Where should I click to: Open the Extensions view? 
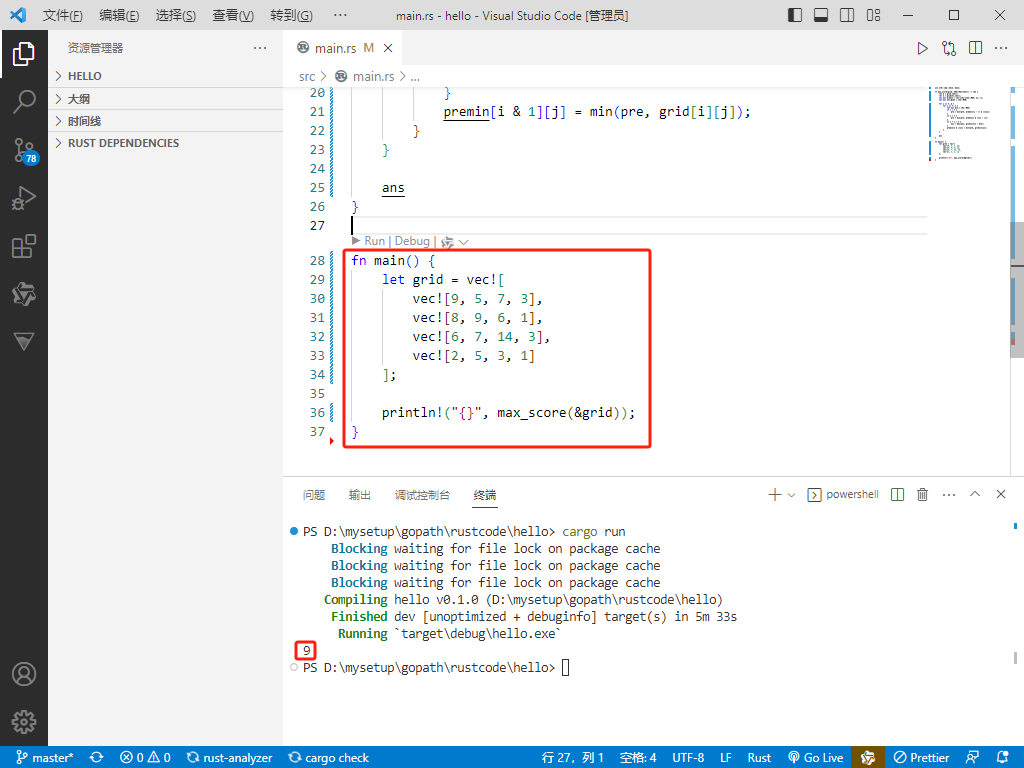(x=24, y=247)
